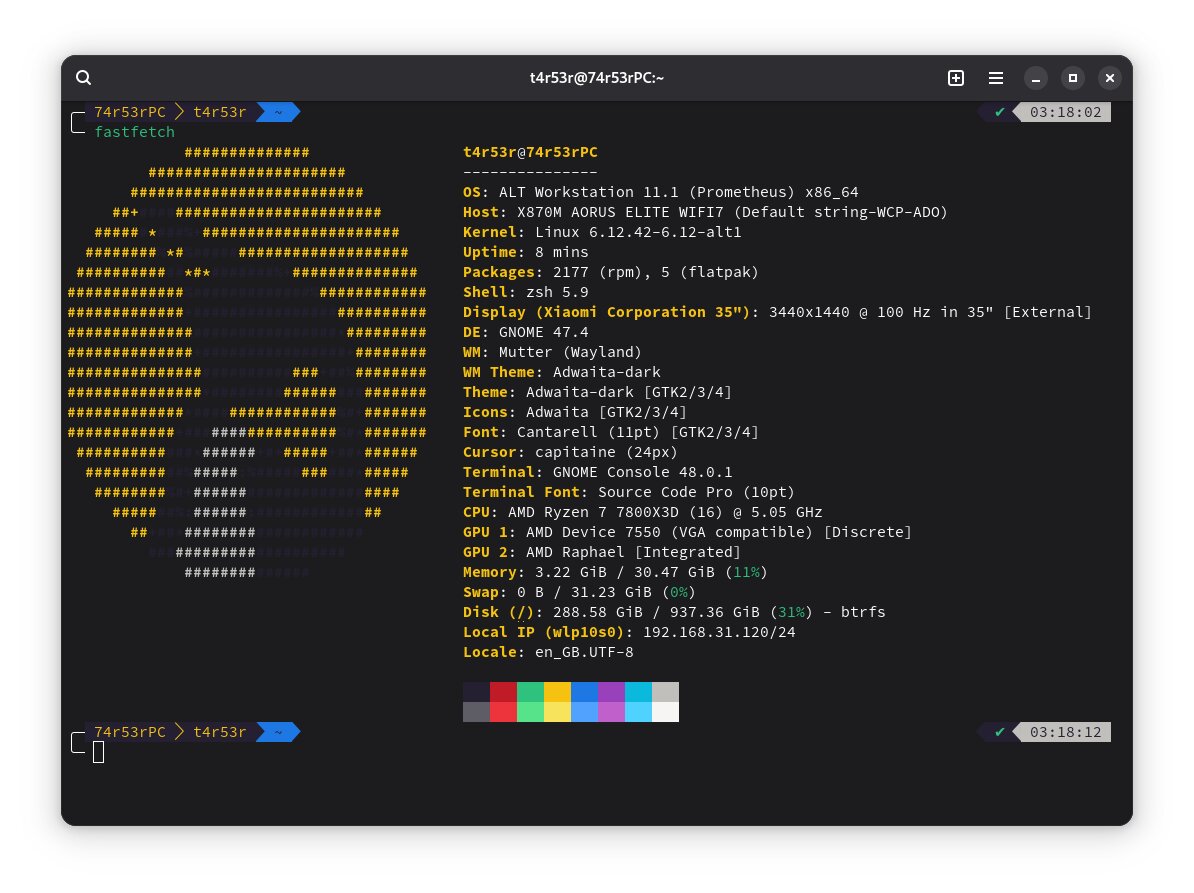This screenshot has height=893, width=1194.
Task: Click the typed command 'fastfetch'
Action: (x=135, y=132)
